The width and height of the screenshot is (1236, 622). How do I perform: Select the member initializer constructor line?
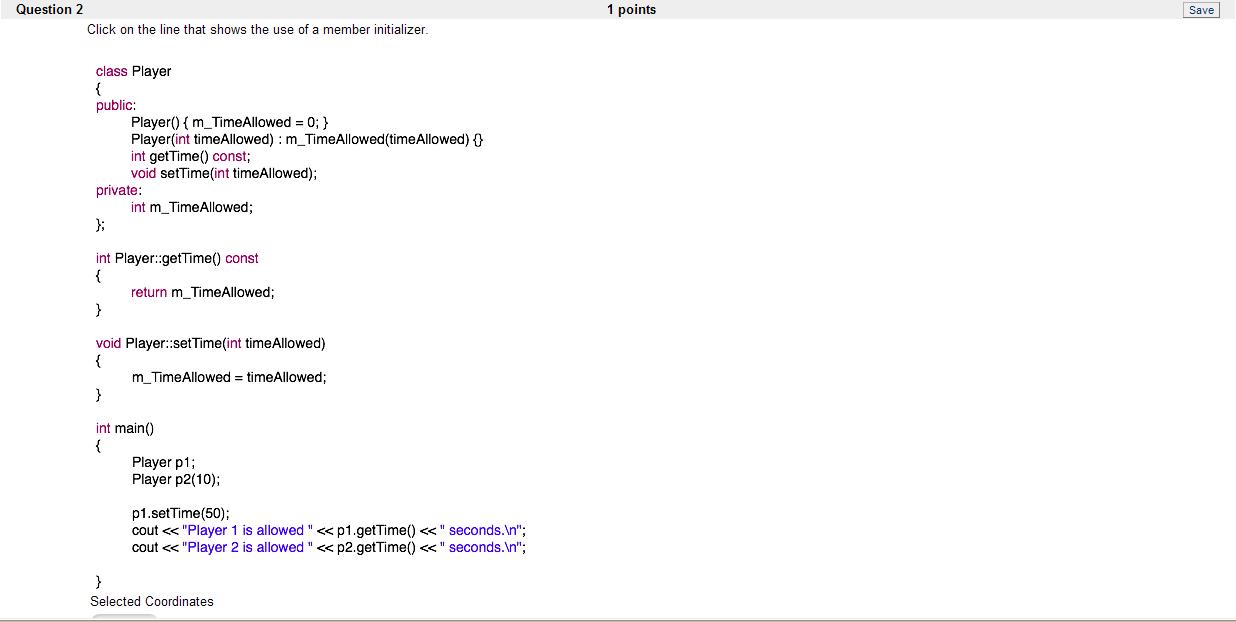tap(307, 139)
